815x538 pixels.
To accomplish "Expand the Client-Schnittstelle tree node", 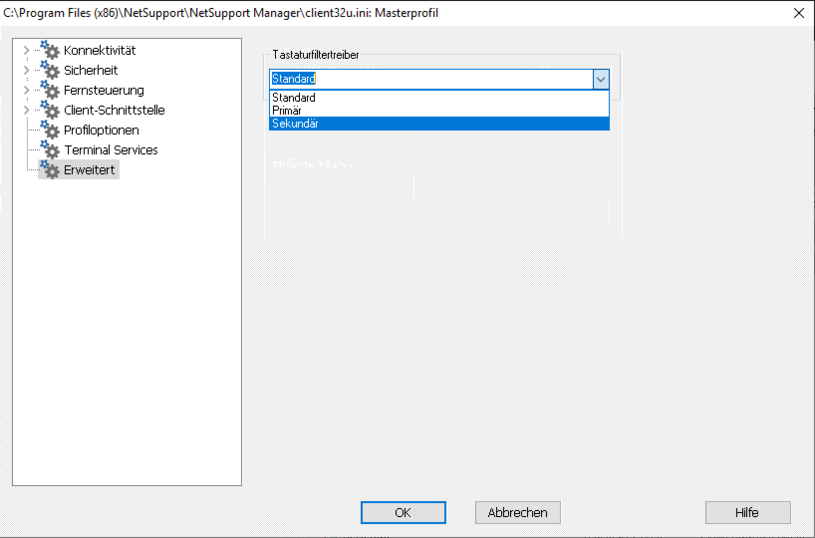I will [26, 110].
